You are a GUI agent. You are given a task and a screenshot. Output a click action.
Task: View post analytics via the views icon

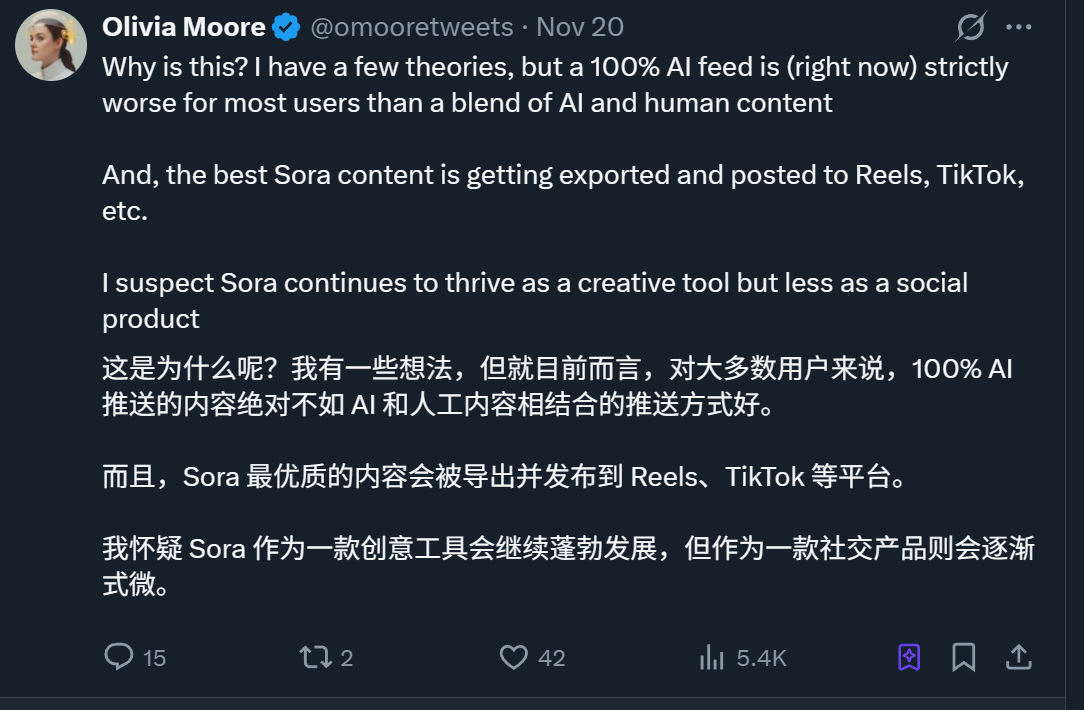712,657
